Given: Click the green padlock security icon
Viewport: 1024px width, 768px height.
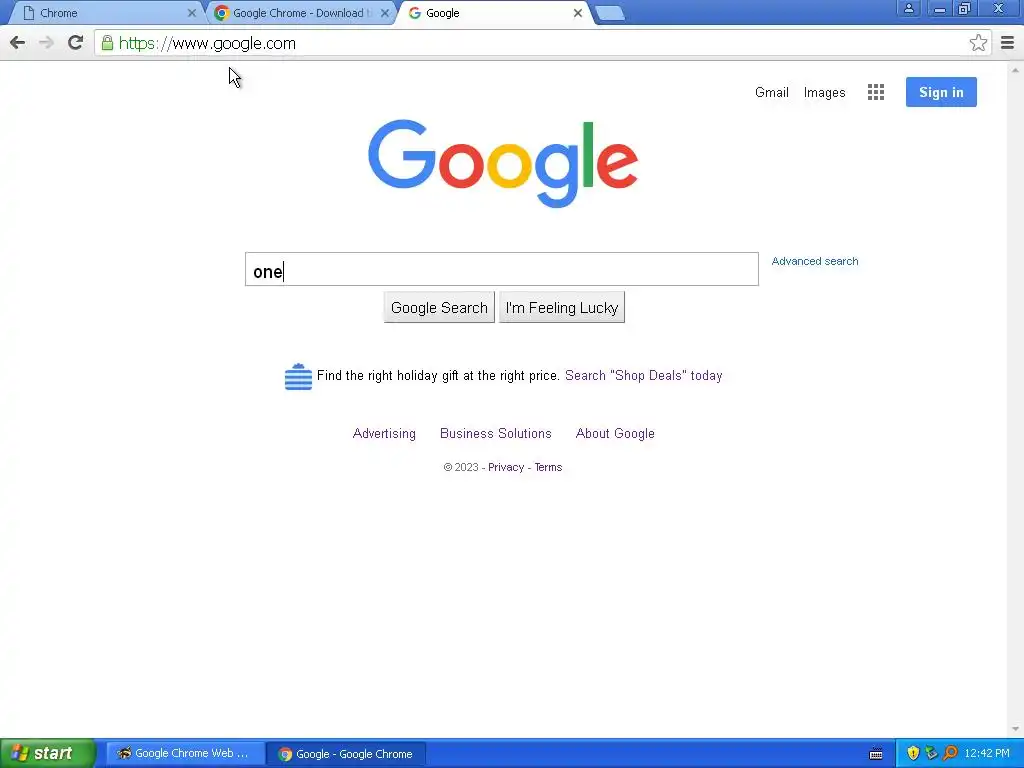Looking at the screenshot, I should coord(107,43).
